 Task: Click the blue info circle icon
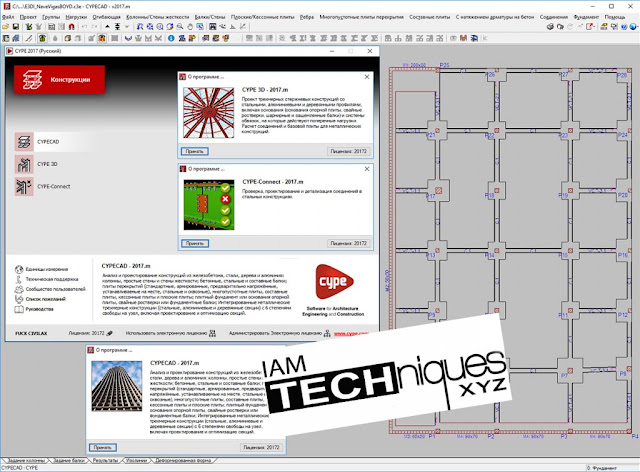coord(171,38)
